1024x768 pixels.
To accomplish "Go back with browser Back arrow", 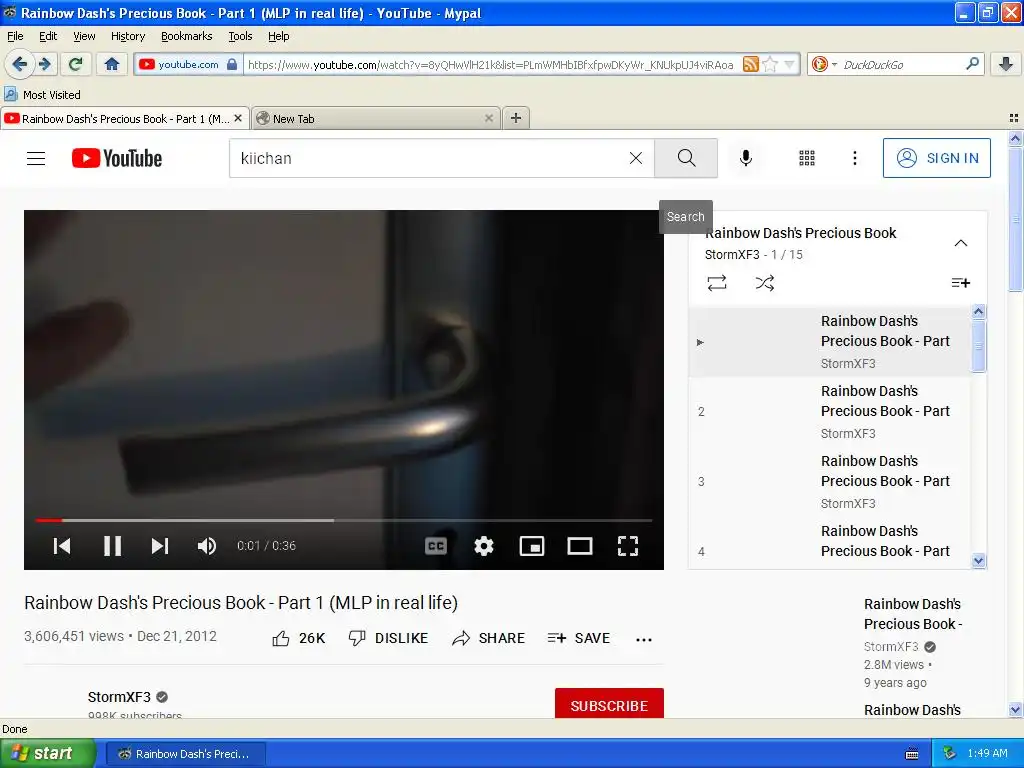I will tap(20, 64).
